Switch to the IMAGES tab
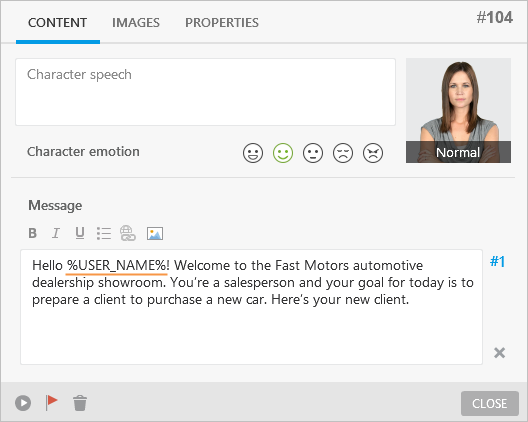 click(x=136, y=23)
